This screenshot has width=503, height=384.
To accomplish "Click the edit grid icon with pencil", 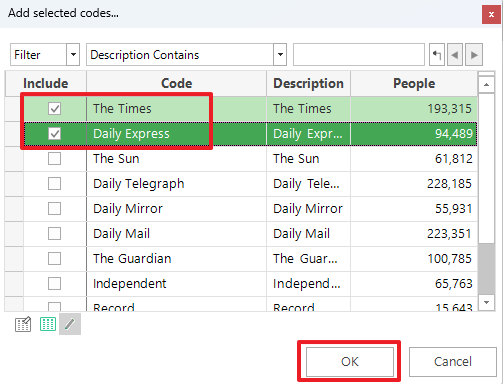I will (x=23, y=324).
